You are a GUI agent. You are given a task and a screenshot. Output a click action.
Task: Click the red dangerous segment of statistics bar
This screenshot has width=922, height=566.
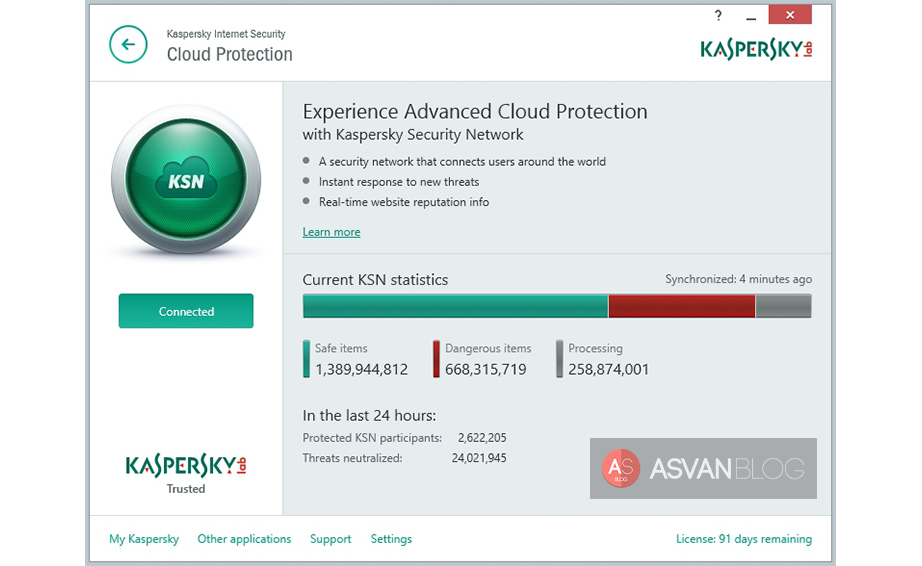point(682,306)
